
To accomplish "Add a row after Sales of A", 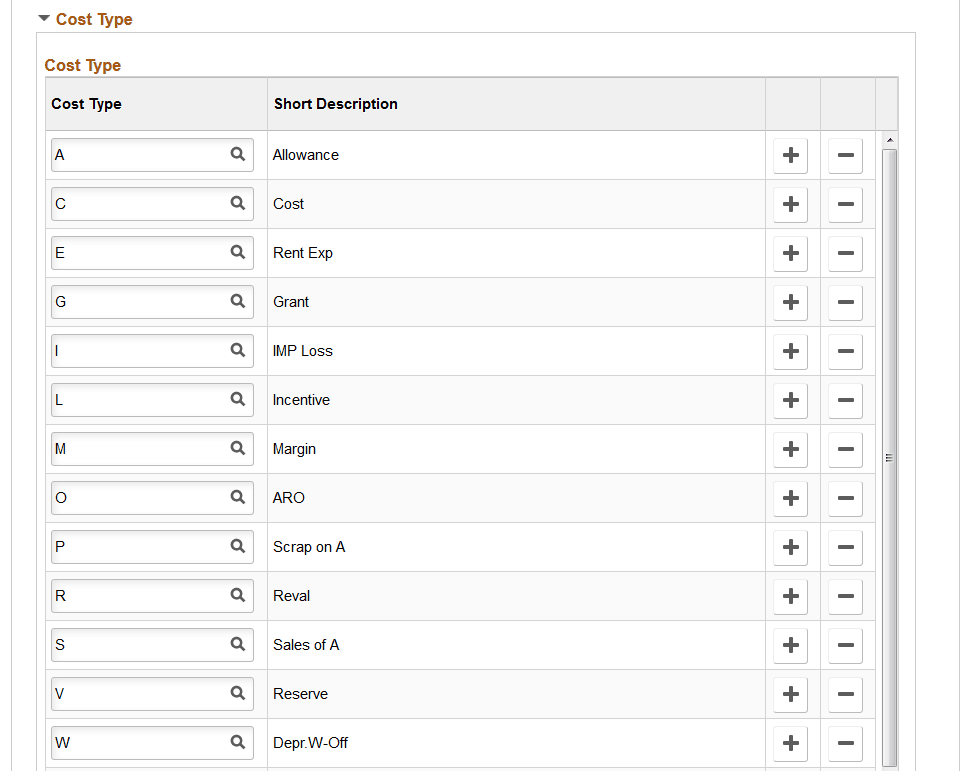I will (x=790, y=645).
